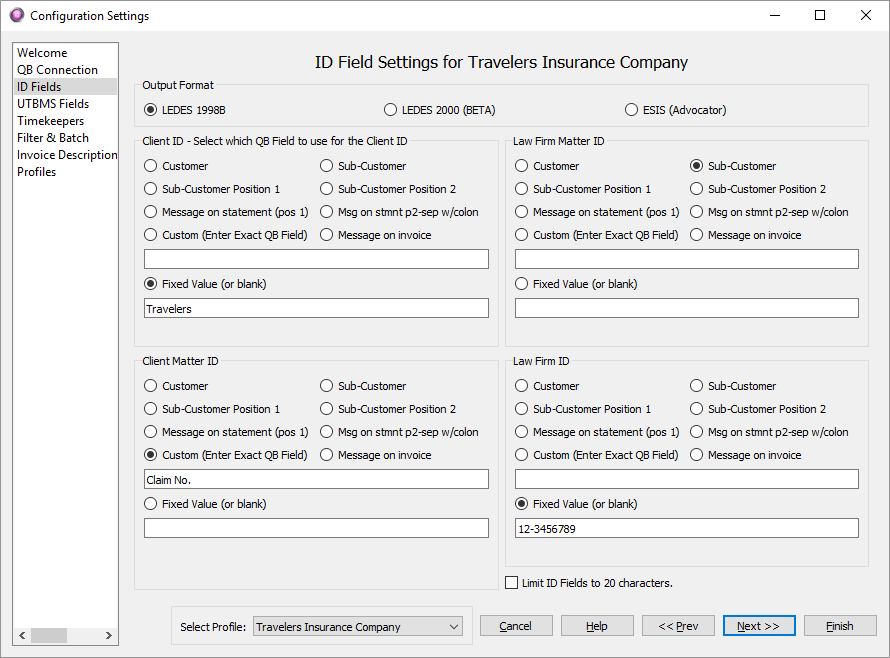Viewport: 890px width, 658px height.
Task: Select Fixed Value option under Client ID
Action: click(205, 284)
